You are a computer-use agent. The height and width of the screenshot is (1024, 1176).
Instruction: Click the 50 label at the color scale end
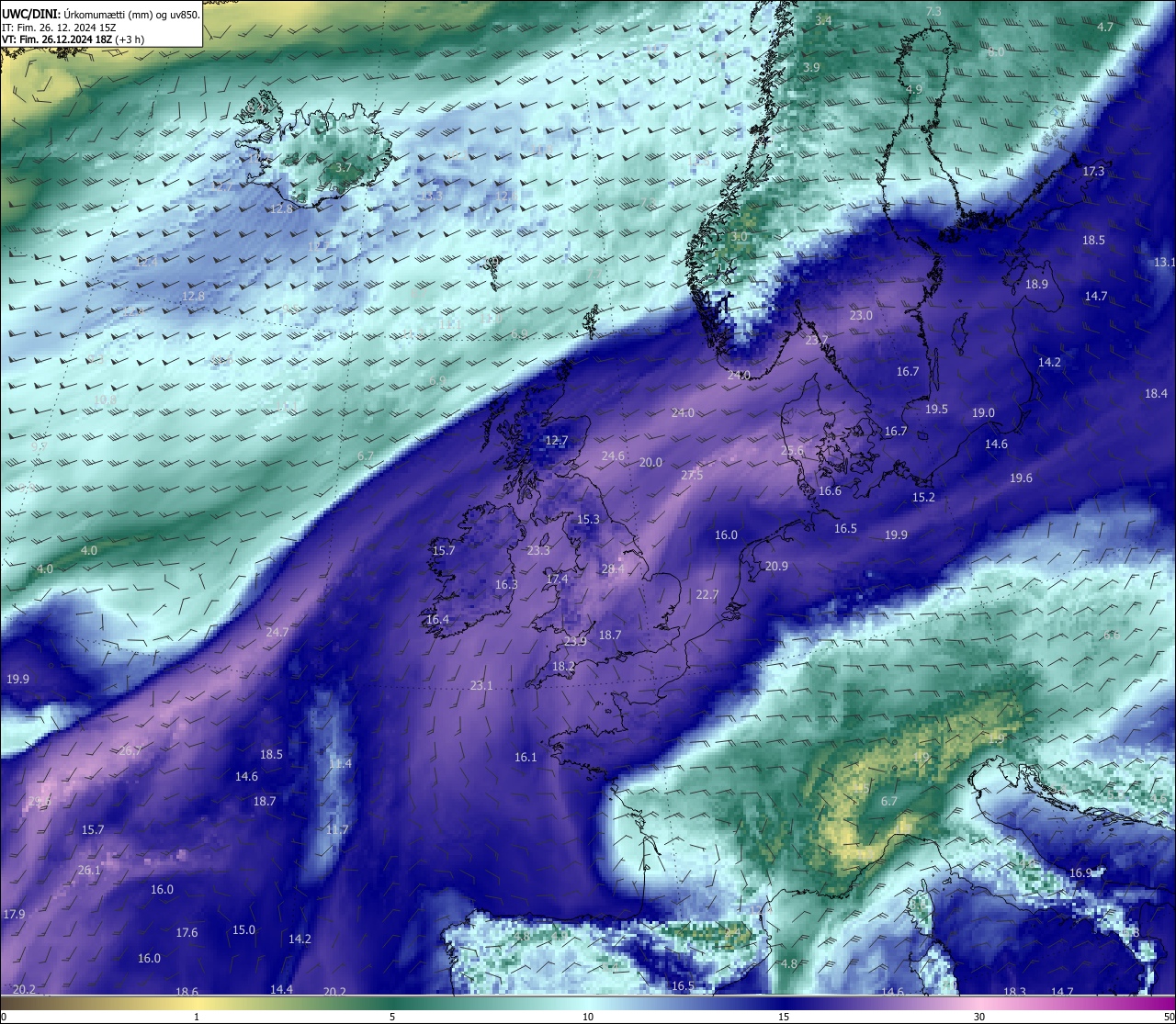click(1169, 1017)
